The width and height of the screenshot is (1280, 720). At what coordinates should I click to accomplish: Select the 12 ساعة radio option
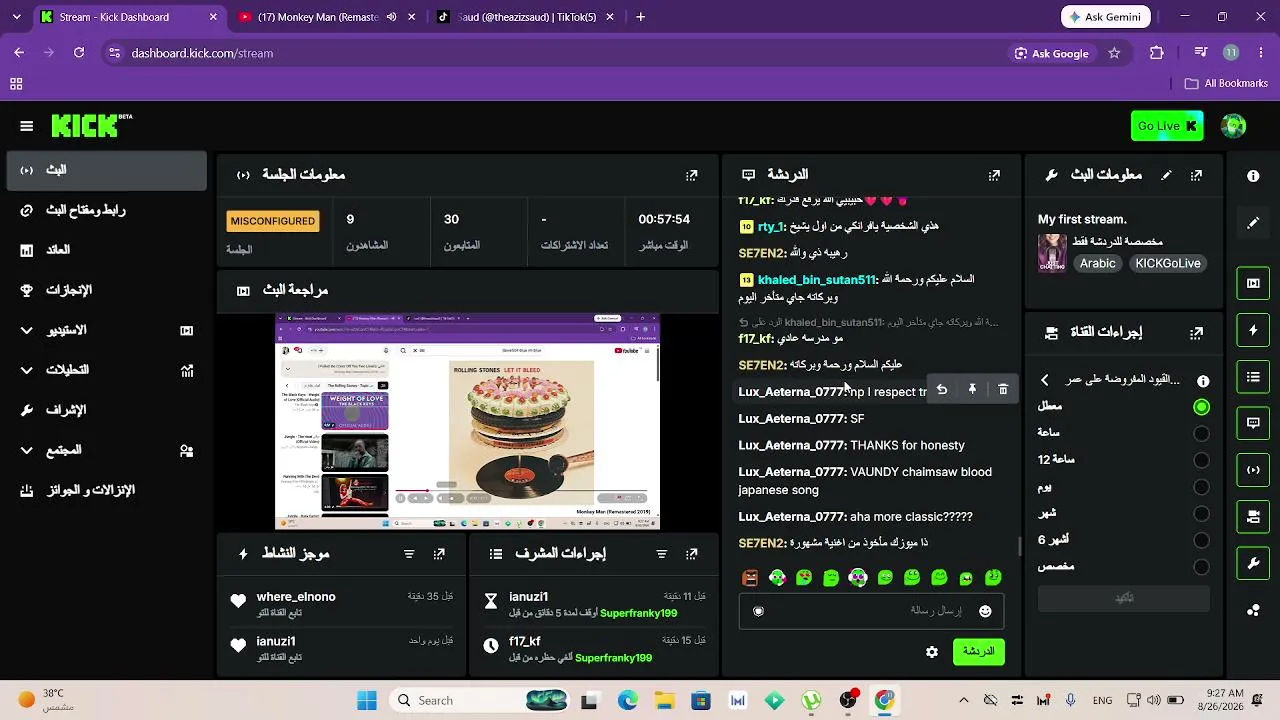click(1201, 461)
